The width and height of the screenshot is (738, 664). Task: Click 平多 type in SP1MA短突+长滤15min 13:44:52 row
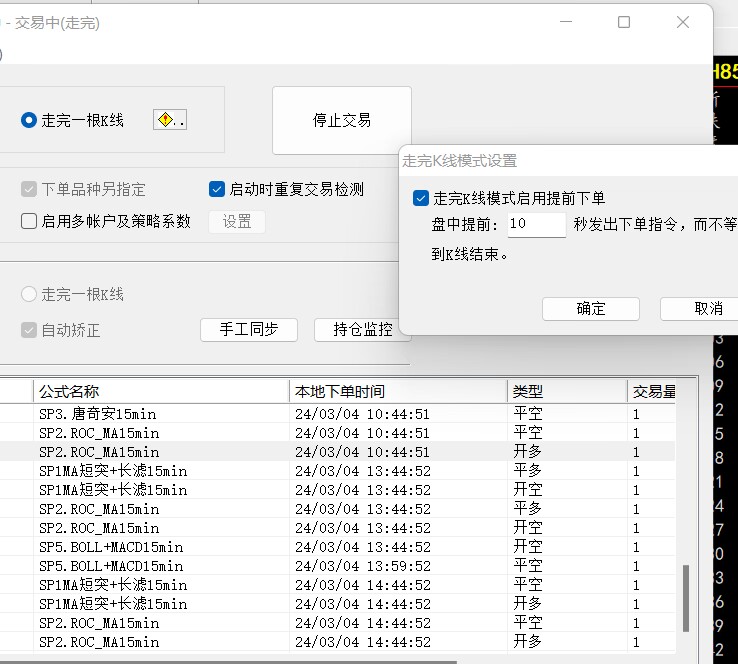click(x=528, y=471)
